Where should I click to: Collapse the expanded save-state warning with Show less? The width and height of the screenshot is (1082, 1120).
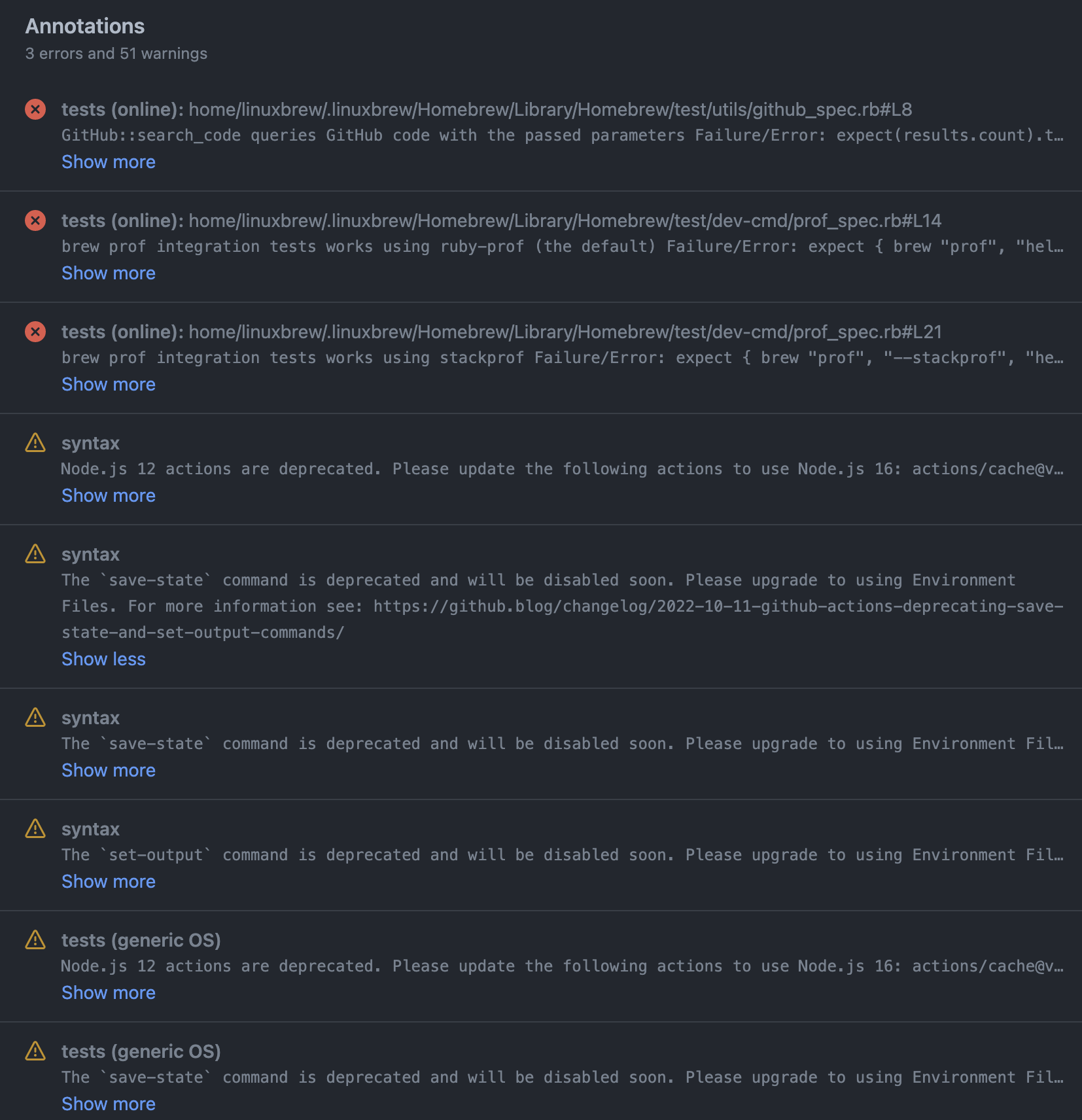tap(103, 659)
